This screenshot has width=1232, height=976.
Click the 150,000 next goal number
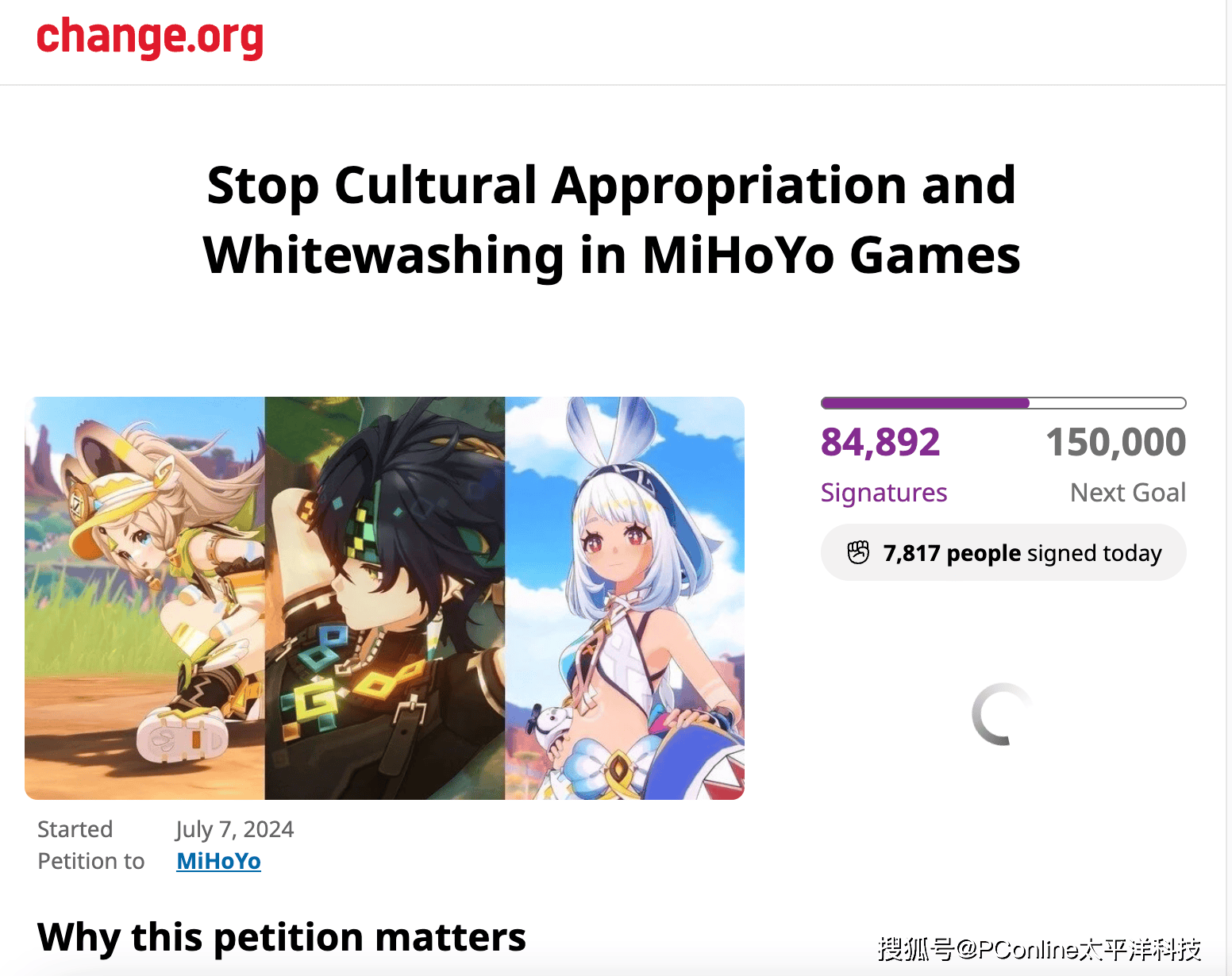1115,442
